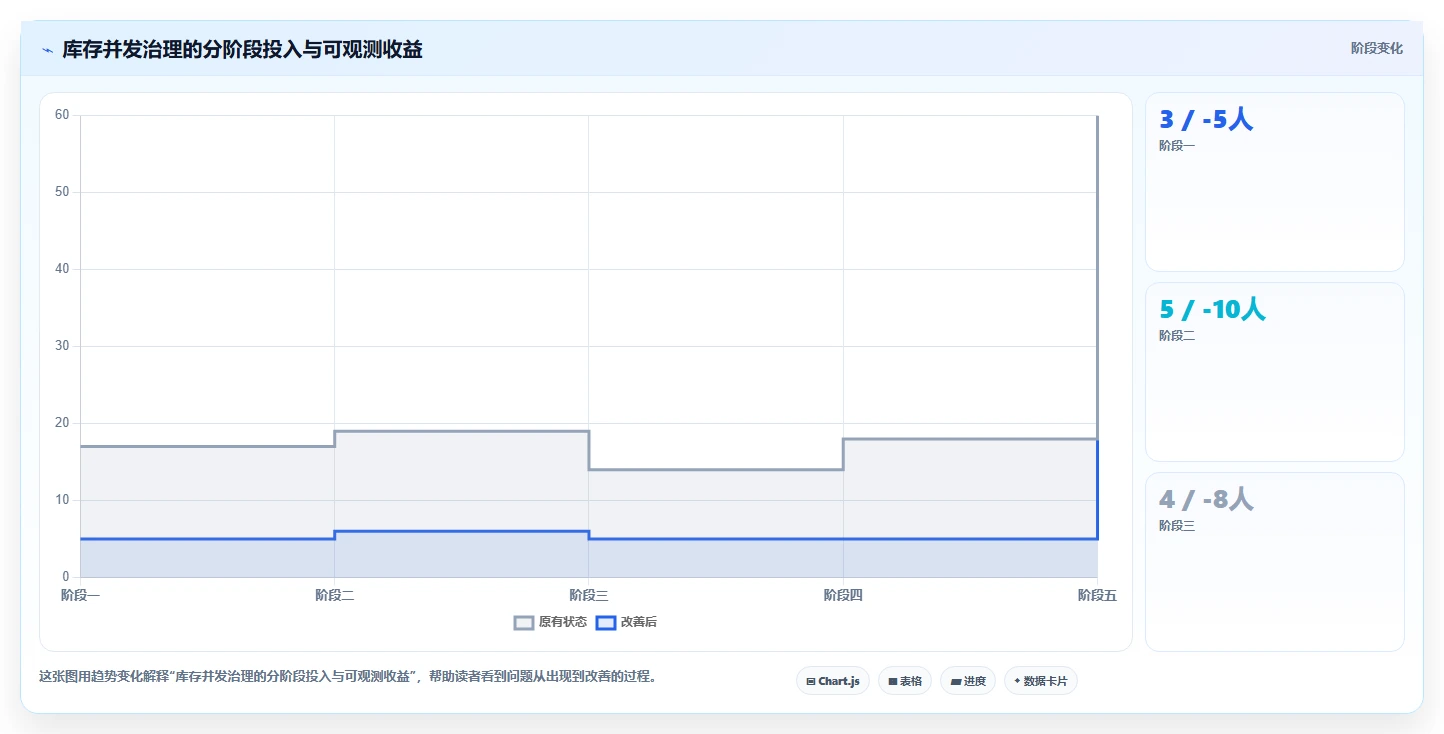Image resolution: width=1444 pixels, height=734 pixels.
Task: Select the 数据卡片 tag chip
Action: (1041, 681)
